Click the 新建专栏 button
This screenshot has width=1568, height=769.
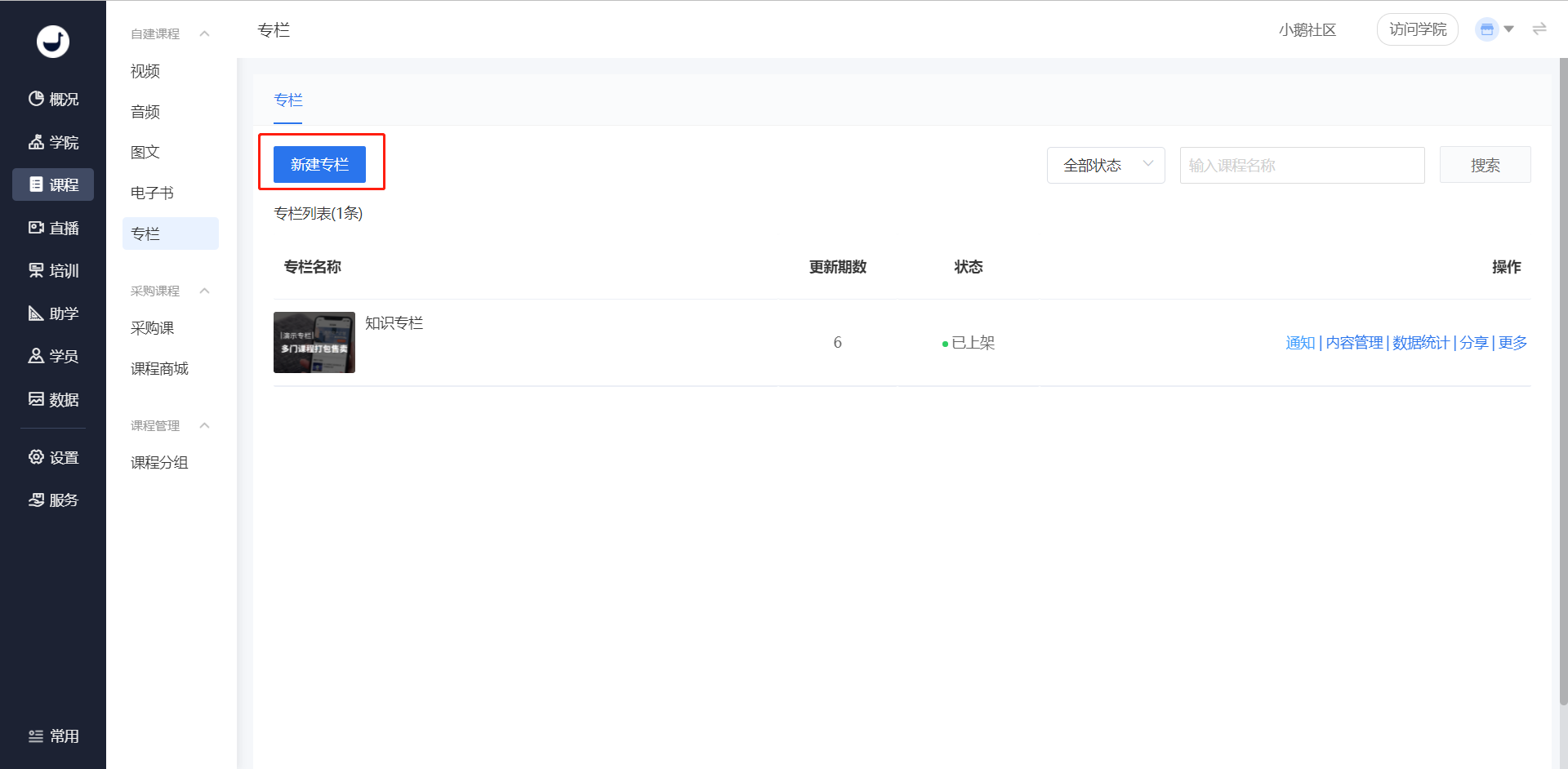319,164
